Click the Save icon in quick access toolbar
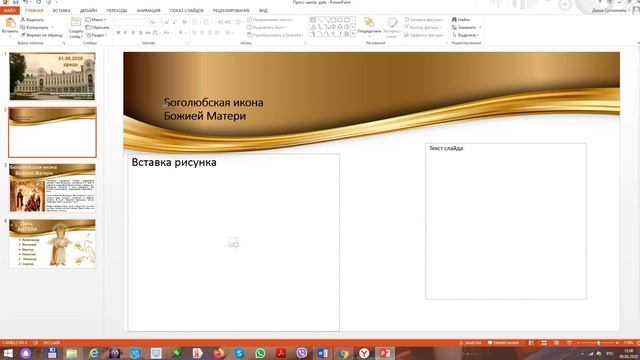Image resolution: width=640 pixels, height=360 pixels. click(16, 2)
